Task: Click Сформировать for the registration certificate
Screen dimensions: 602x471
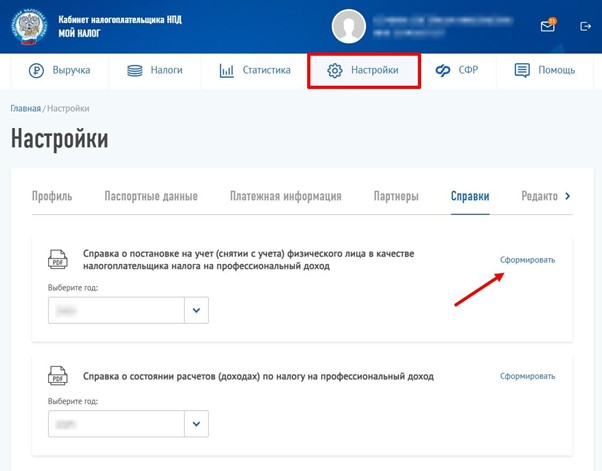Action: pos(527,260)
